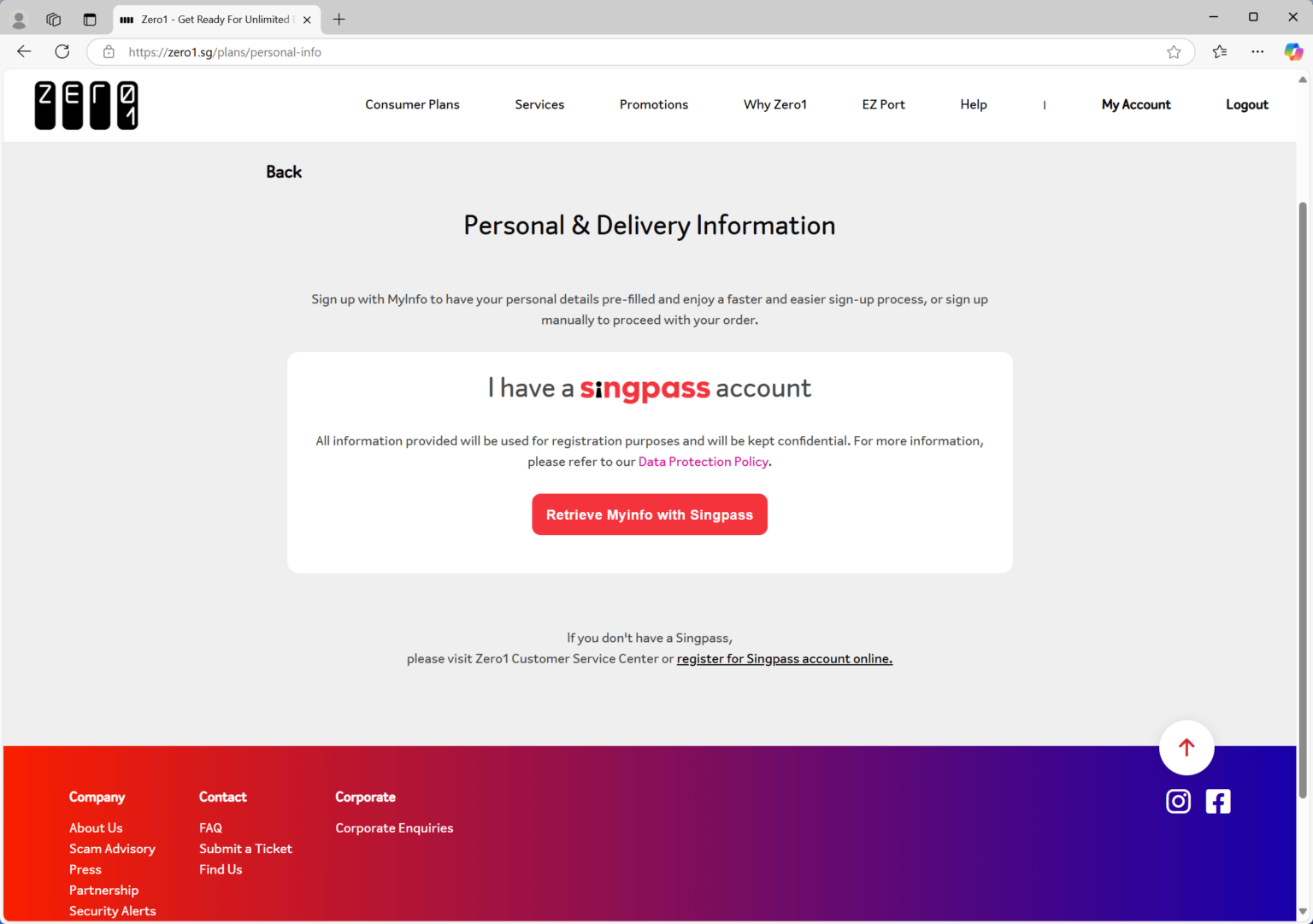Open the Why Zero1 menu item
Image resolution: width=1313 pixels, height=924 pixels.
[774, 104]
